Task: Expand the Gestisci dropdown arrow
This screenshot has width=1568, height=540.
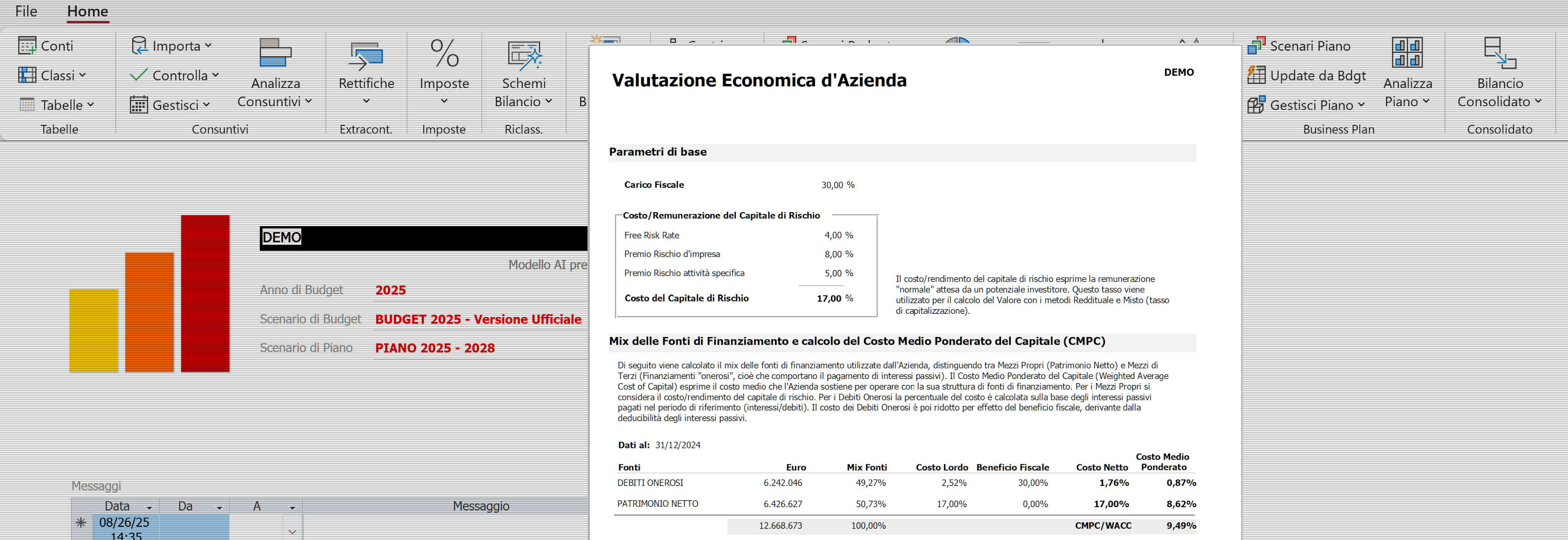Action: tap(206, 105)
